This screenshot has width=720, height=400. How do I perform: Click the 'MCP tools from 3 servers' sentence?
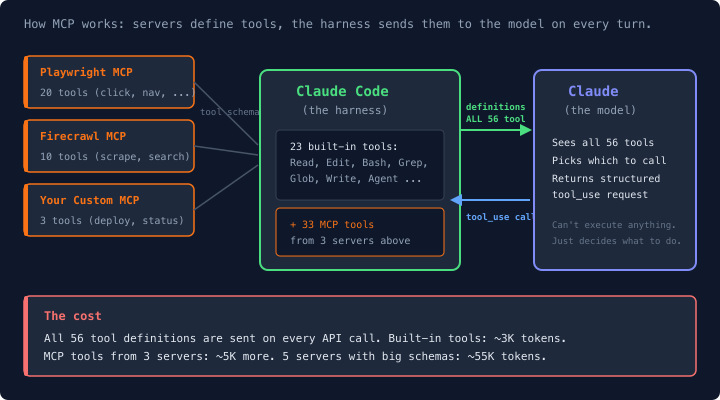coord(295,356)
